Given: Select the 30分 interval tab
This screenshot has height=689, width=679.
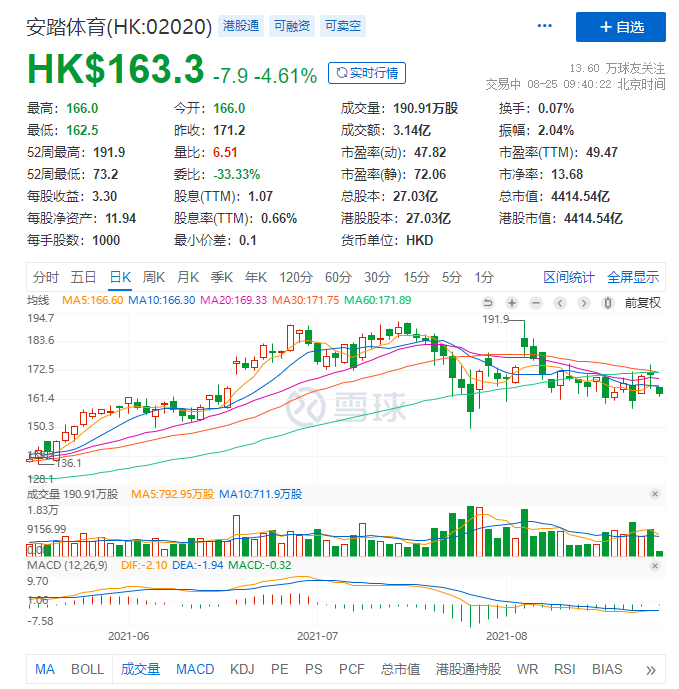Looking at the screenshot, I should 378,277.
